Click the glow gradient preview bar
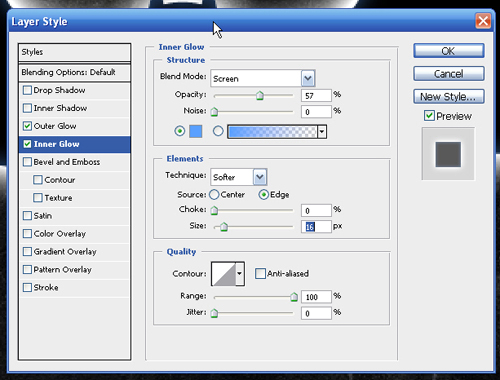Viewport: 500px width, 380px height. 272,132
